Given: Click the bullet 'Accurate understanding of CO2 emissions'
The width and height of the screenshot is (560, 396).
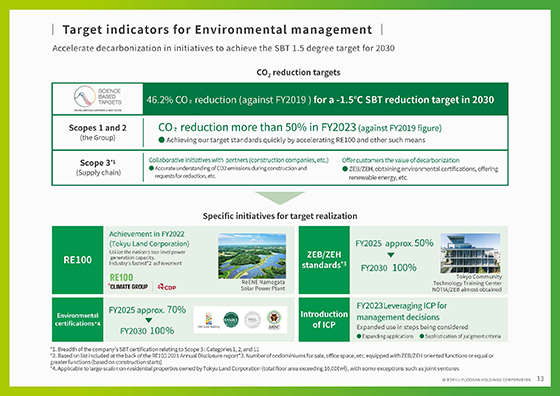Looking at the screenshot, I should pos(228,172).
